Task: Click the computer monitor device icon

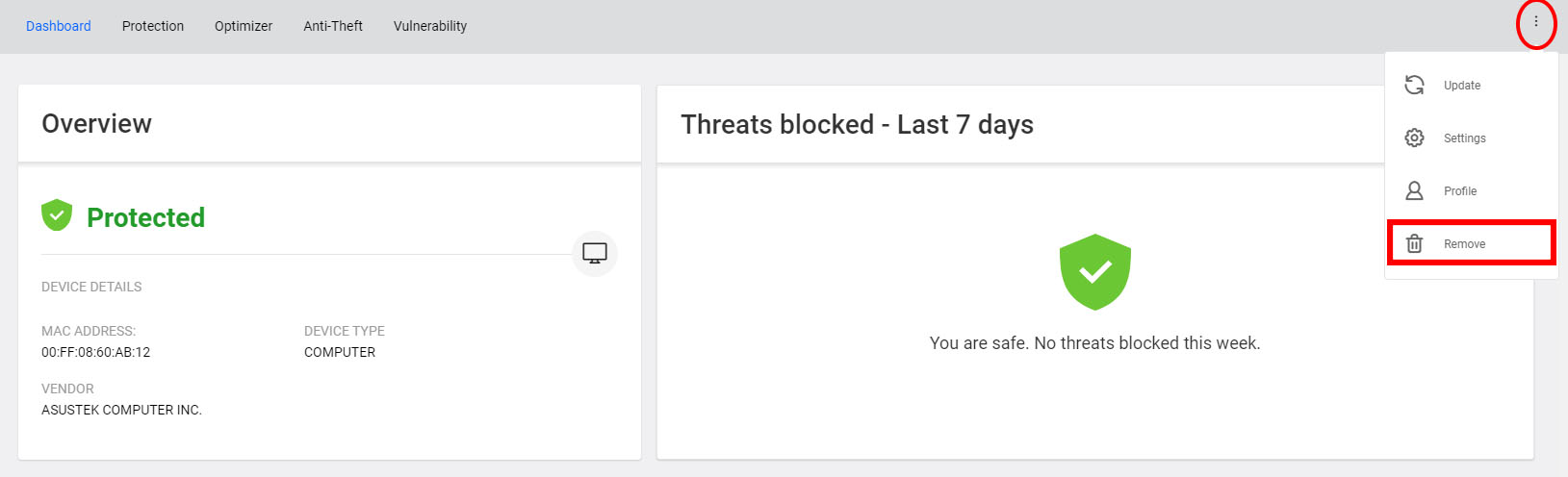Action: (x=595, y=254)
